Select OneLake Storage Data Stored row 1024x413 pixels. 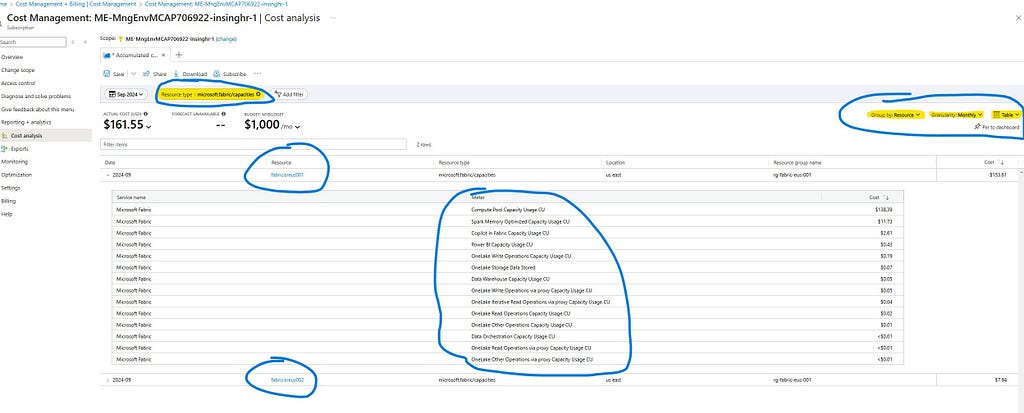507,267
